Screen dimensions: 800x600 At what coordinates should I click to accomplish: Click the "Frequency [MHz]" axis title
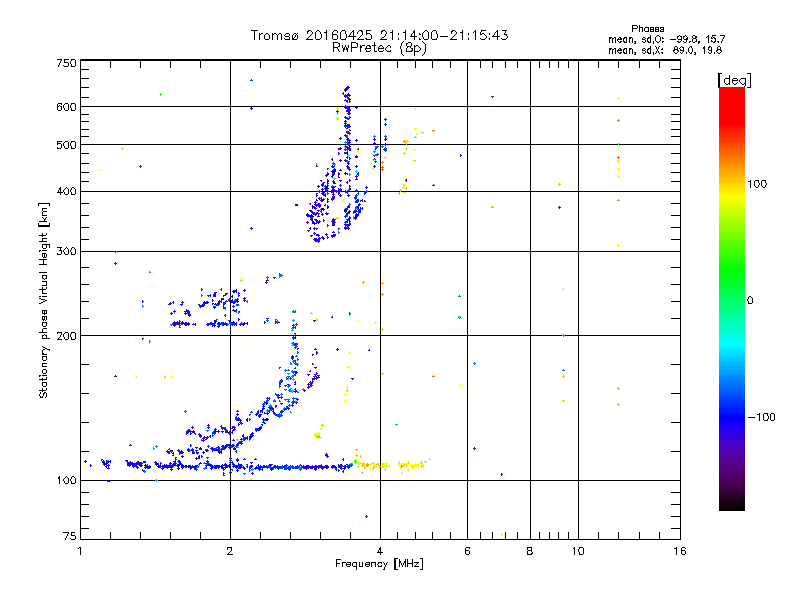379,564
